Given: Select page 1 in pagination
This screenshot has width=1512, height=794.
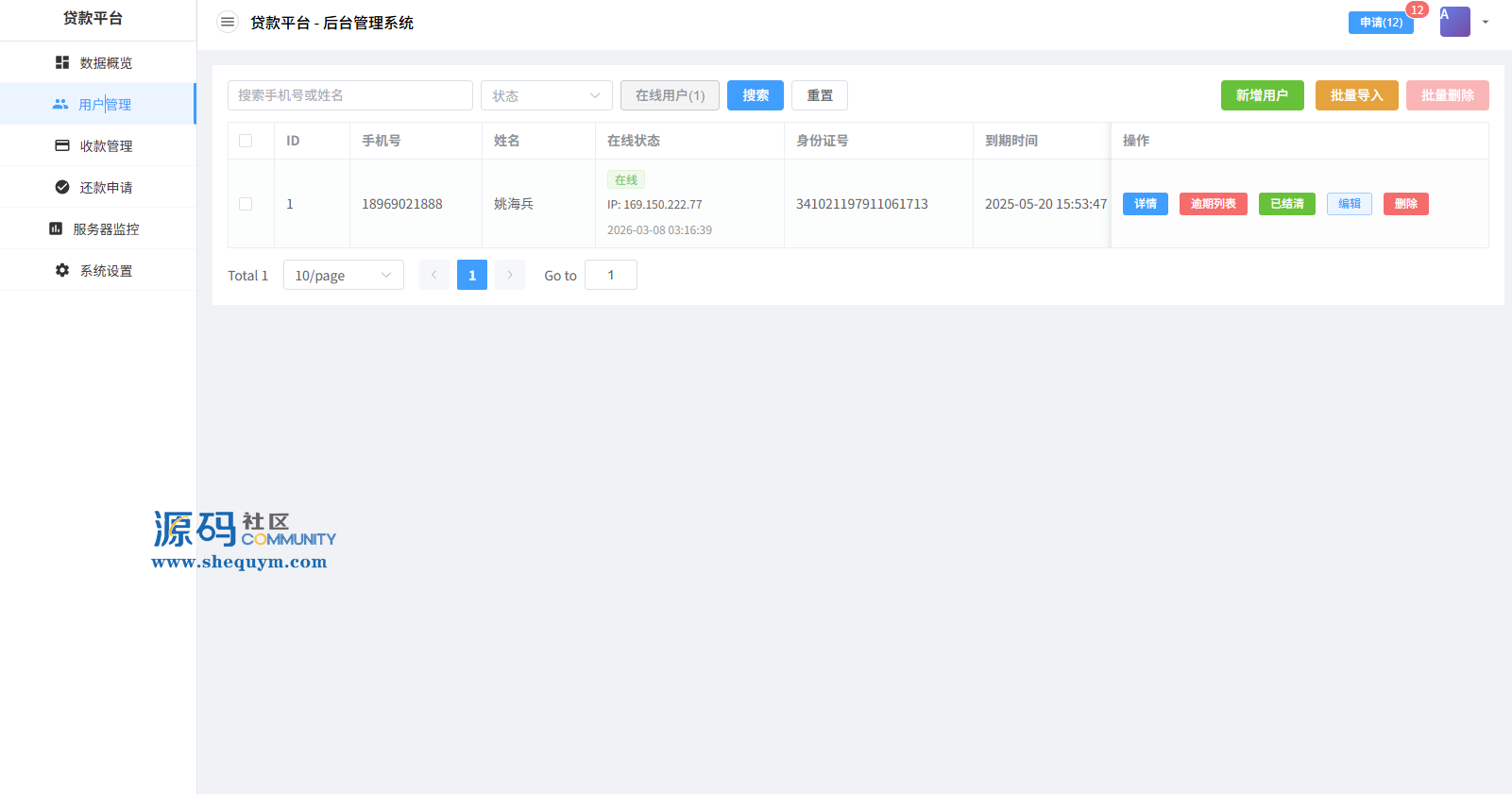Looking at the screenshot, I should (x=472, y=275).
